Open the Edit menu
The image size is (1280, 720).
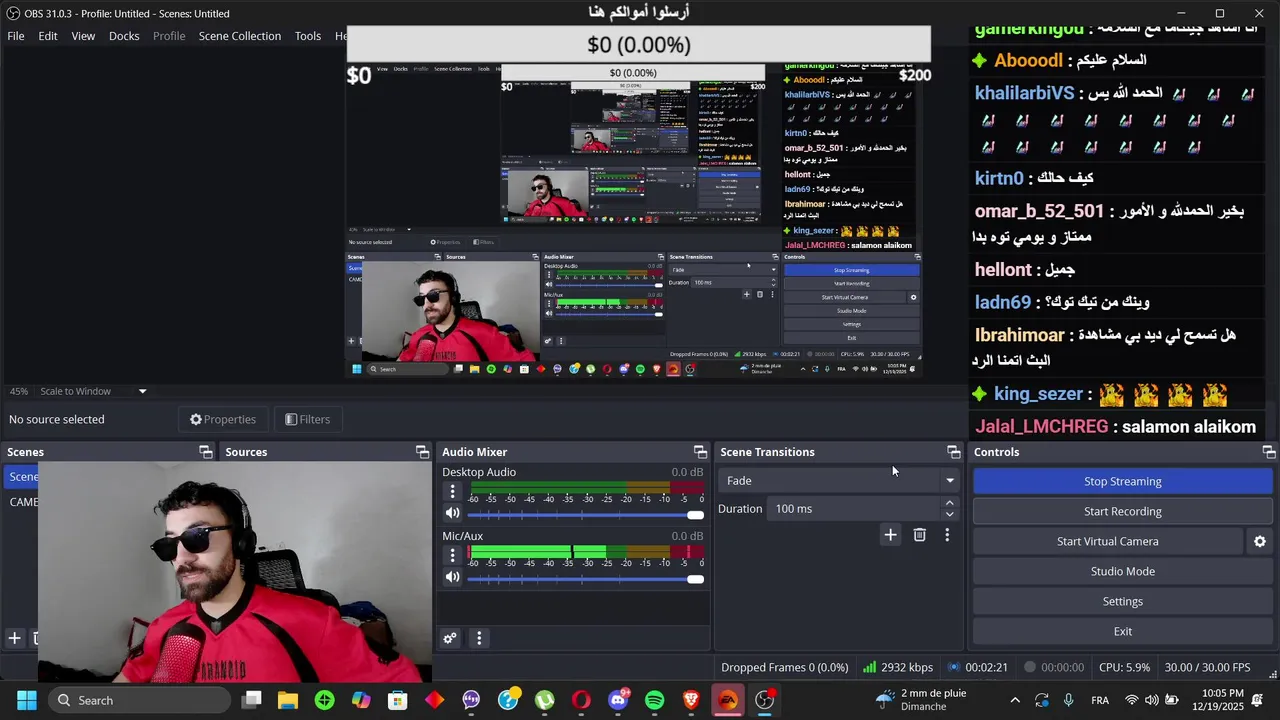(48, 36)
